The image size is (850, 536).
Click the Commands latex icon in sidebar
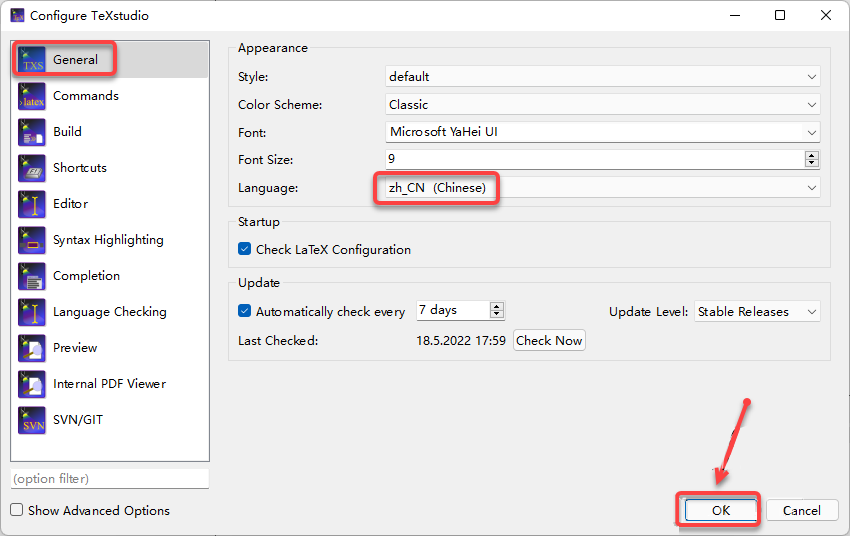coord(32,96)
